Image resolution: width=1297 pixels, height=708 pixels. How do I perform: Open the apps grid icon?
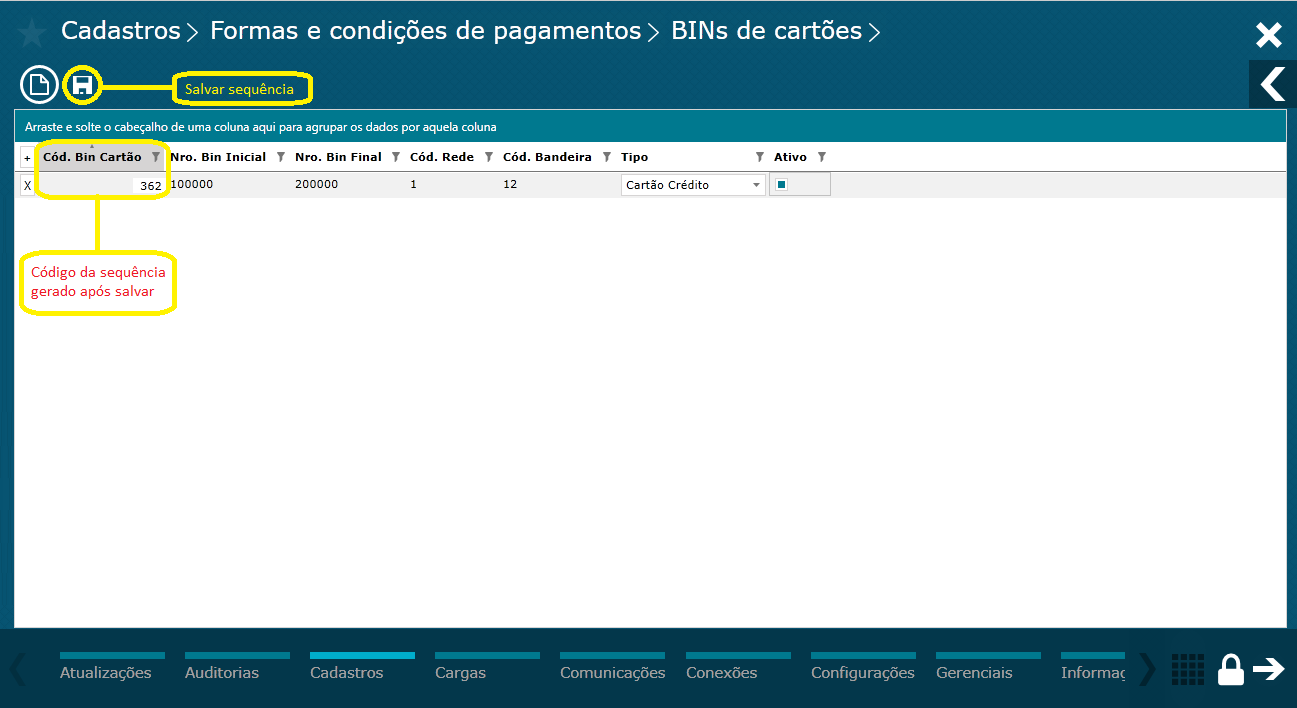[x=1187, y=669]
